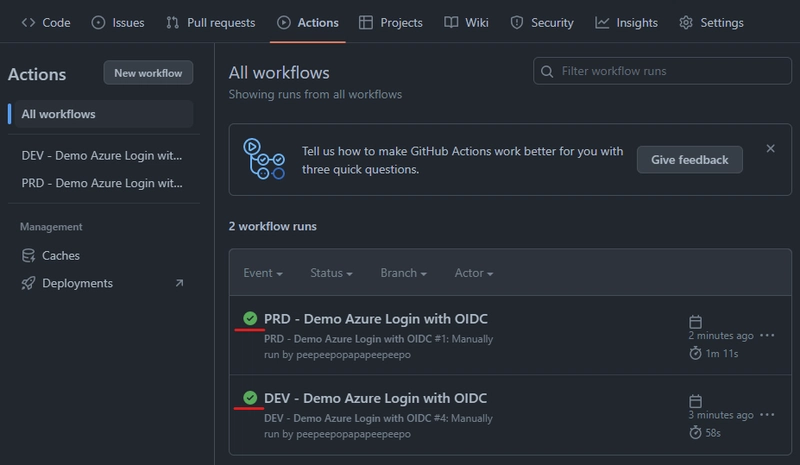Click the Projects table icon
This screenshot has height=465, width=800.
coord(366,22)
